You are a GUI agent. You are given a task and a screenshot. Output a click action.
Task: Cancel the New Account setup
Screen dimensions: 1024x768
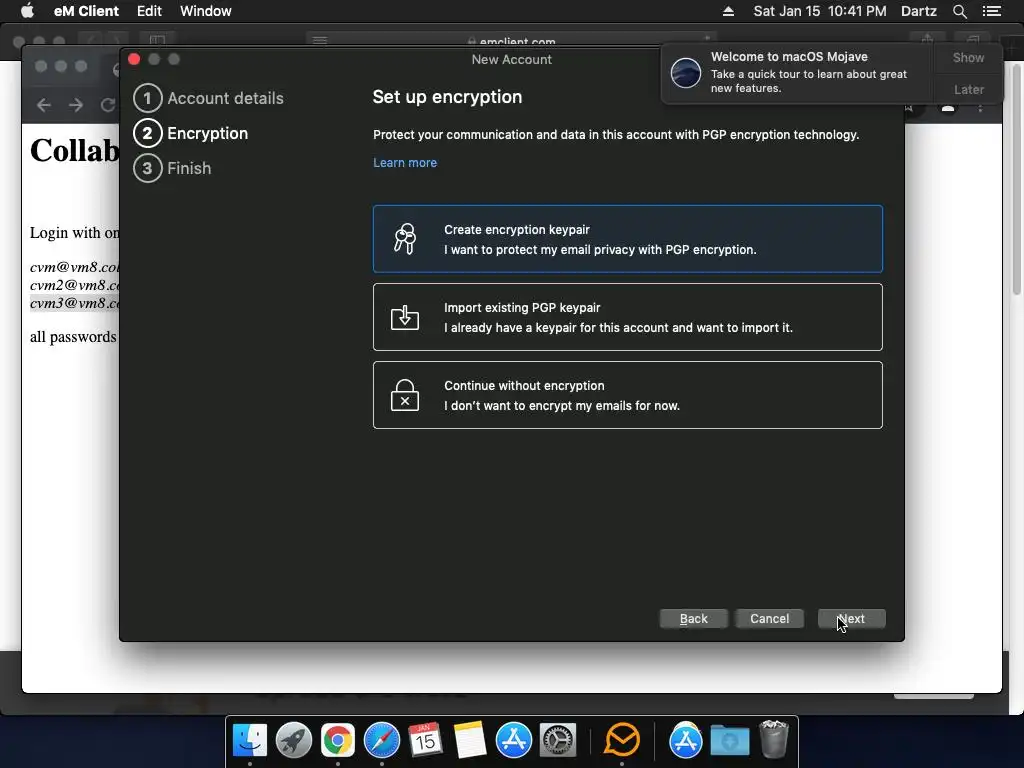click(x=769, y=618)
